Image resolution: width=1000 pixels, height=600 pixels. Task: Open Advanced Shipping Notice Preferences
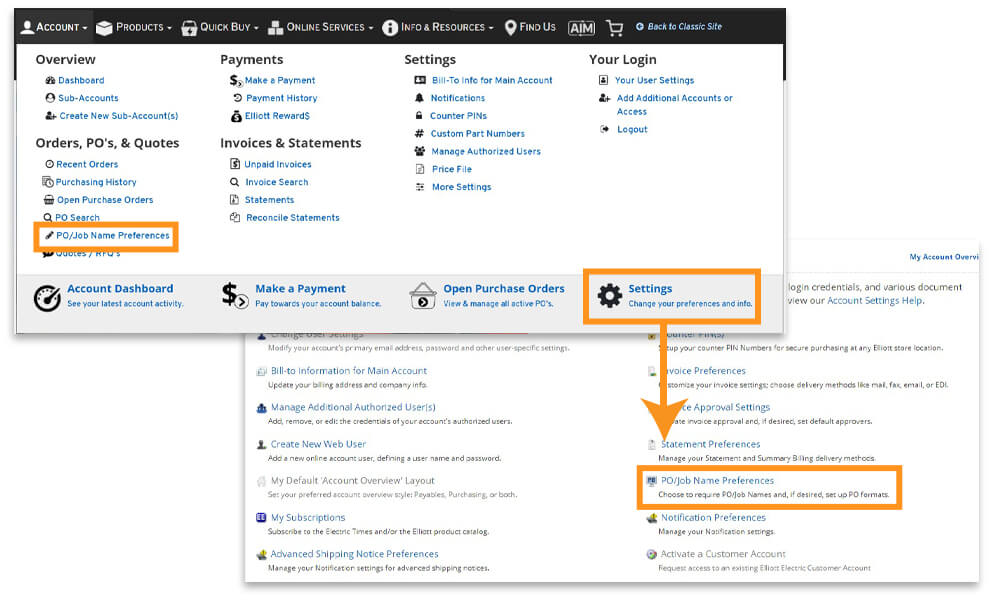click(355, 554)
